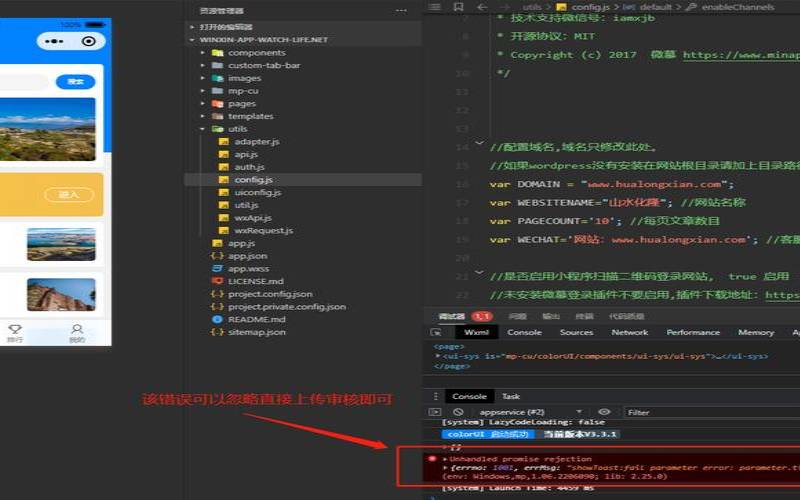Open app.js in the file tree
Image resolution: width=800 pixels, height=500 pixels.
[x=241, y=243]
